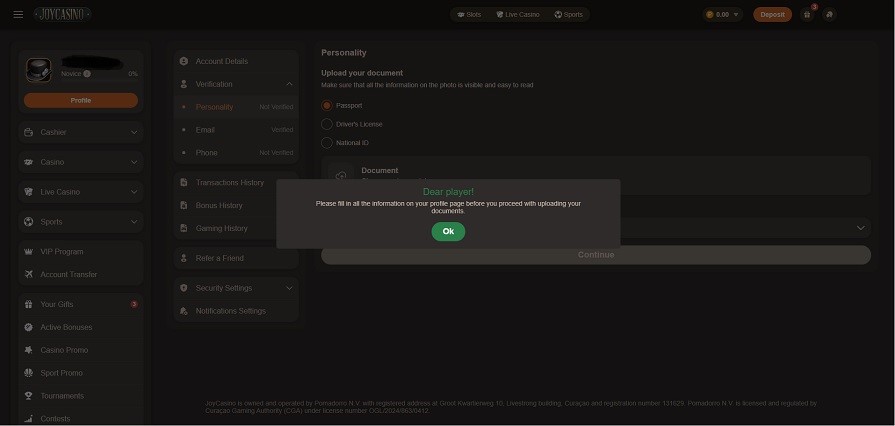Click the VIP Program crown icon
This screenshot has width=895, height=426.
coord(29,252)
